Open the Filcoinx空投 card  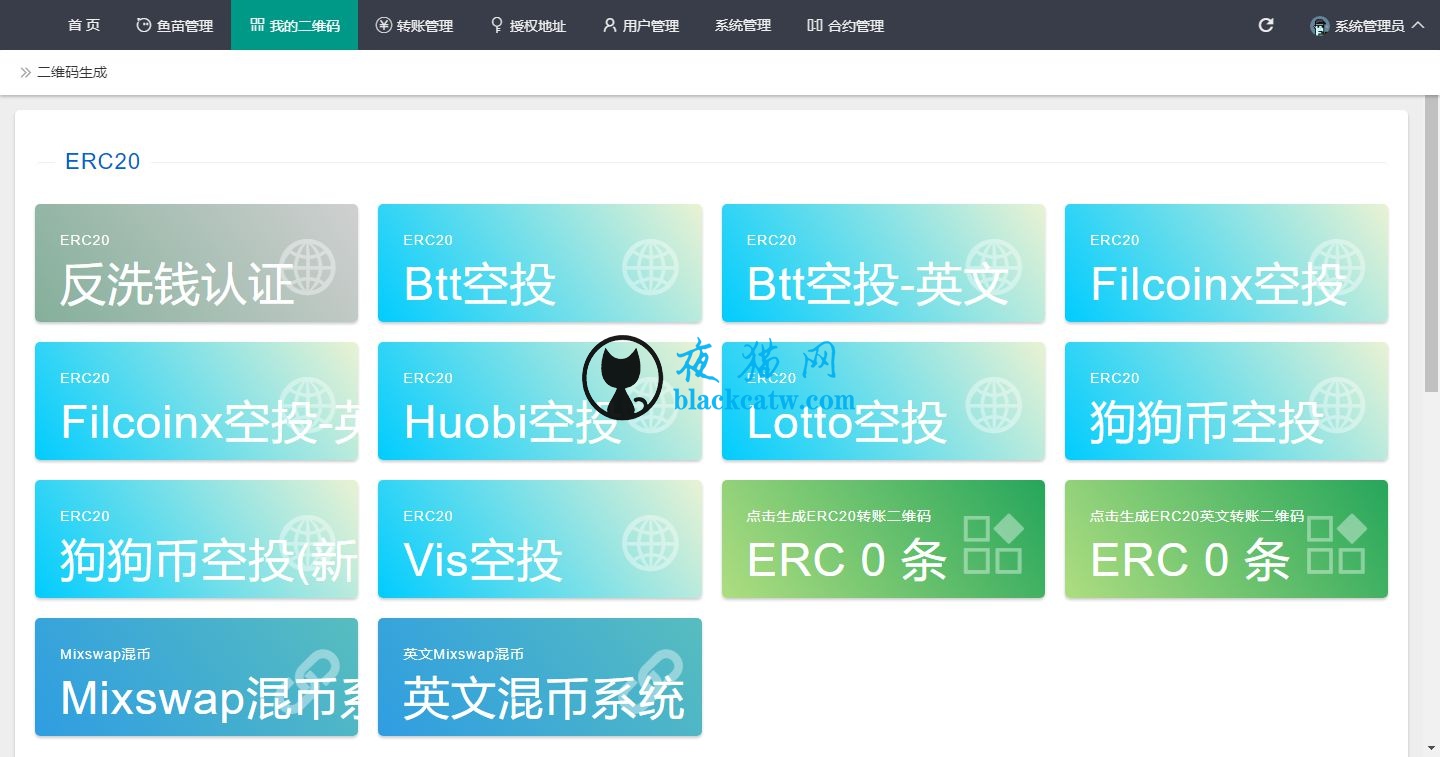coord(1226,263)
